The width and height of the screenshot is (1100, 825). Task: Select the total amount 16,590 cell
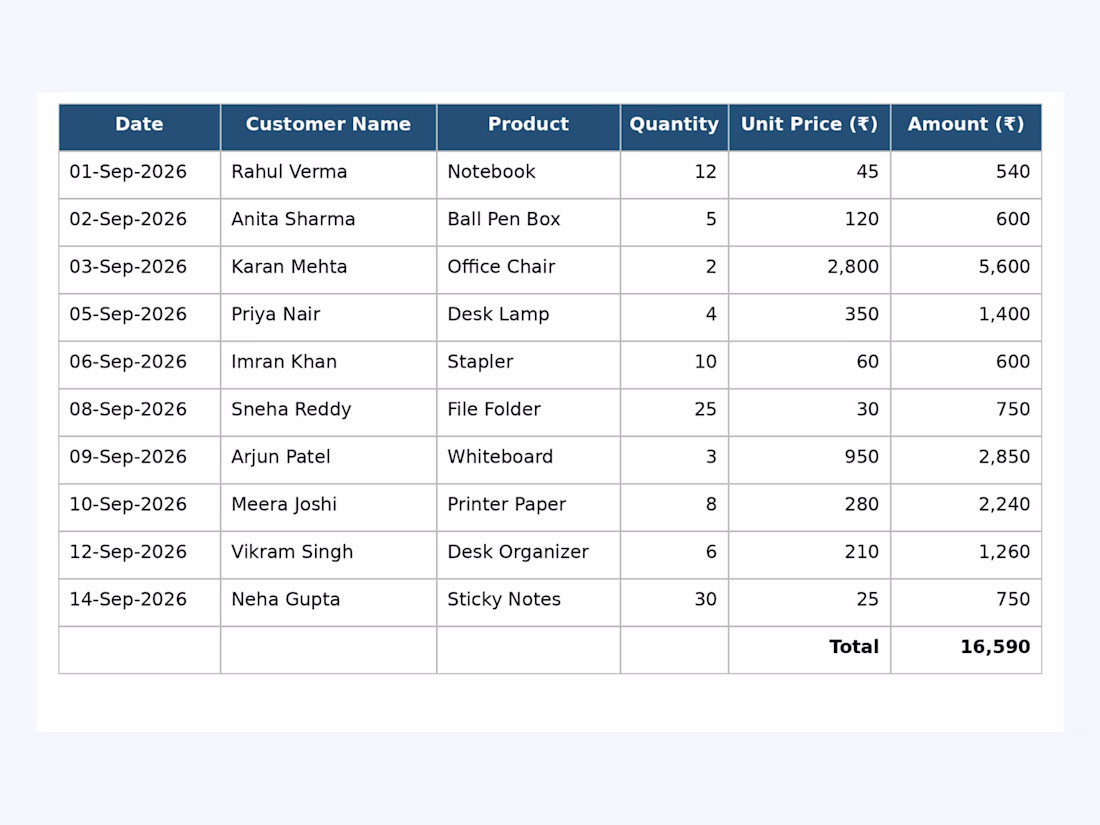(966, 650)
